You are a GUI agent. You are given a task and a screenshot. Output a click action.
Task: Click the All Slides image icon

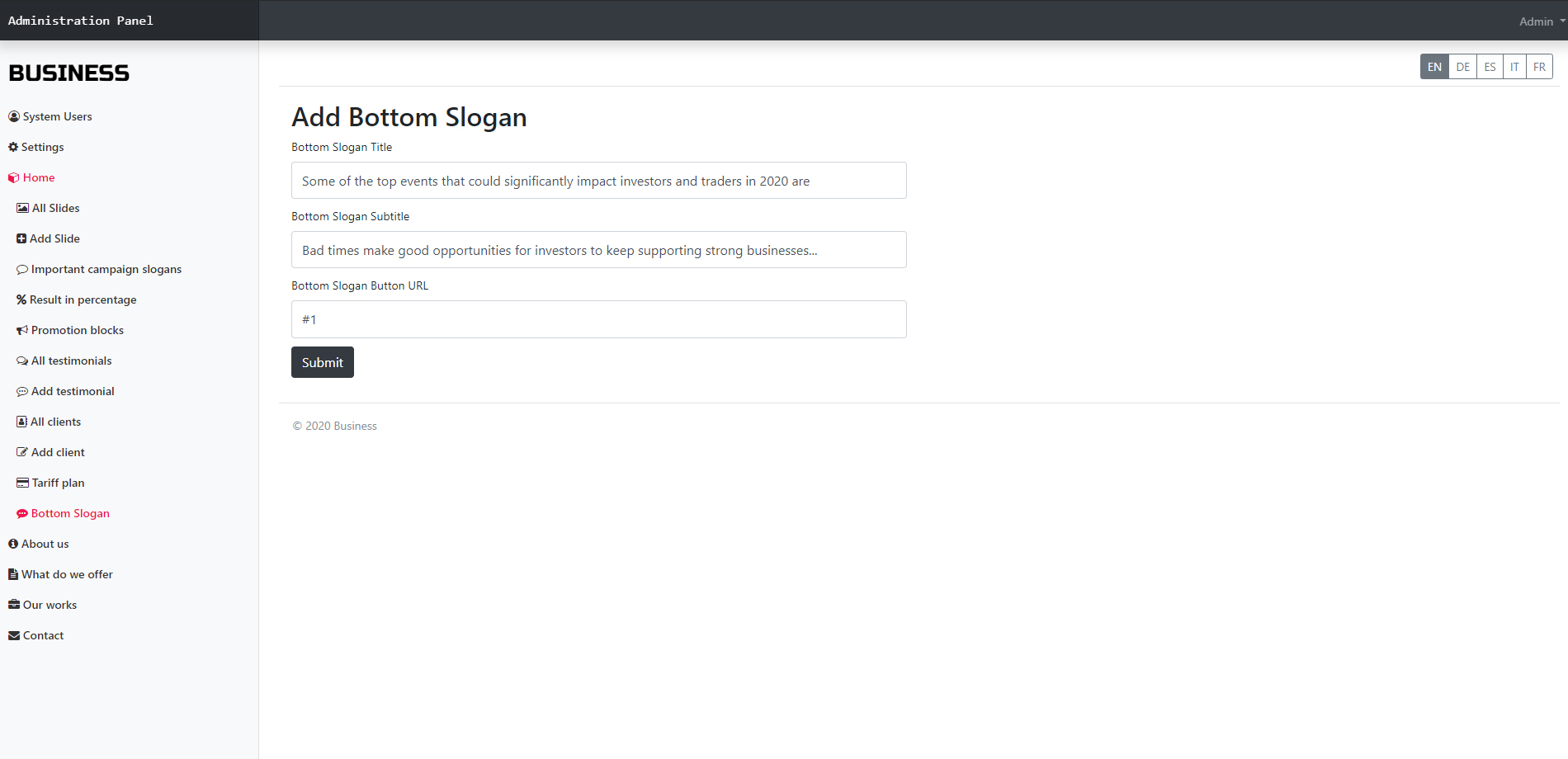(x=22, y=208)
